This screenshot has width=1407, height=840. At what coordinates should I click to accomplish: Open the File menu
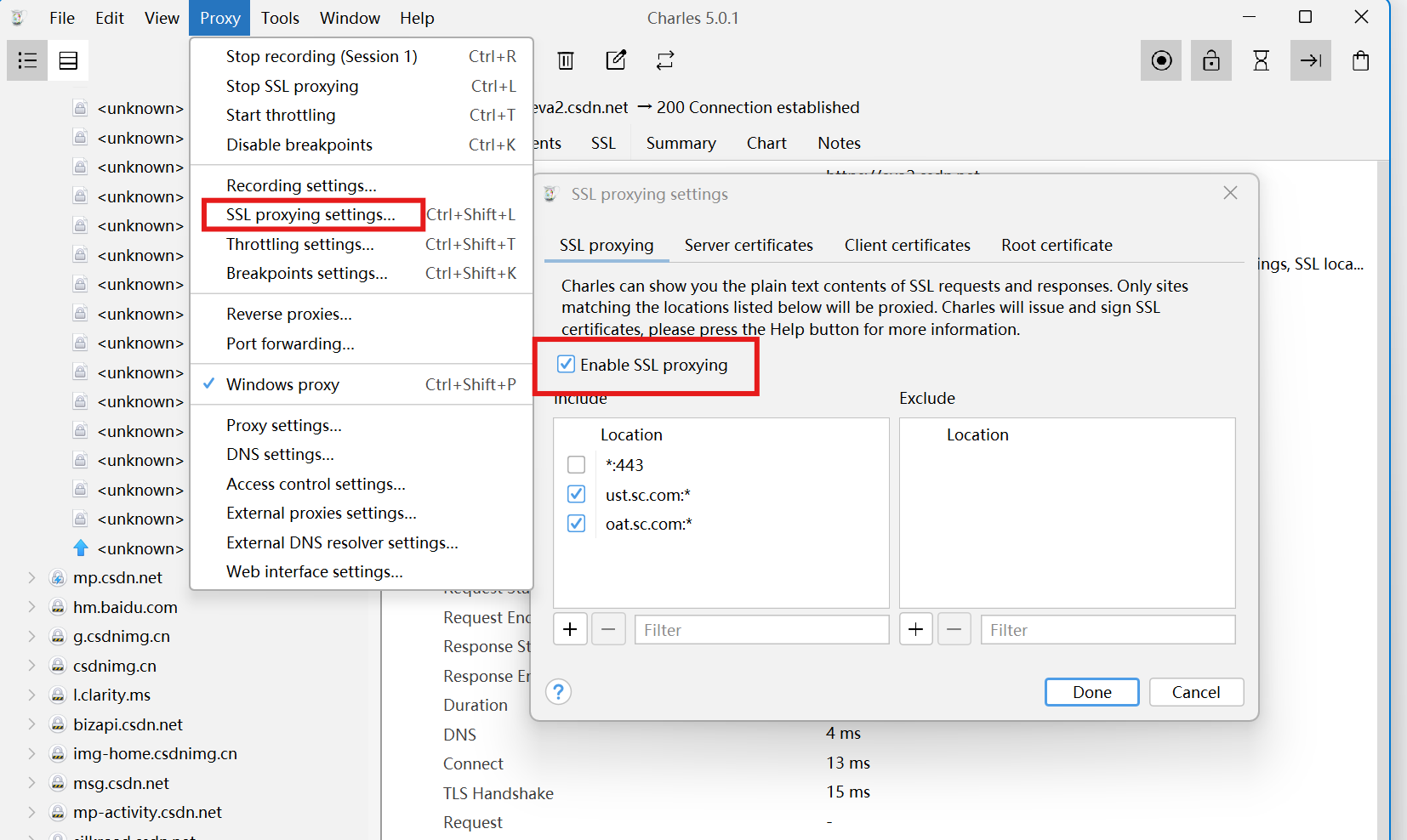pyautogui.click(x=62, y=18)
